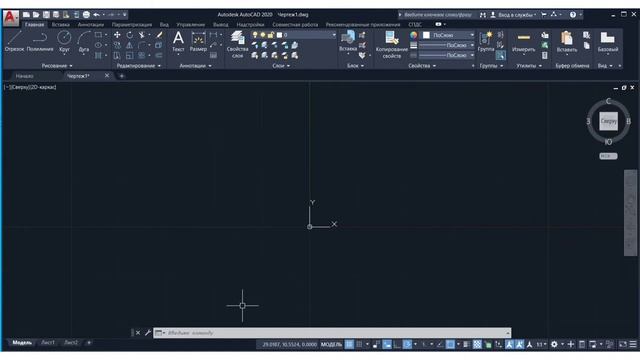Open the Размер (Dimension) tool
The image size is (640, 360).
point(198,41)
